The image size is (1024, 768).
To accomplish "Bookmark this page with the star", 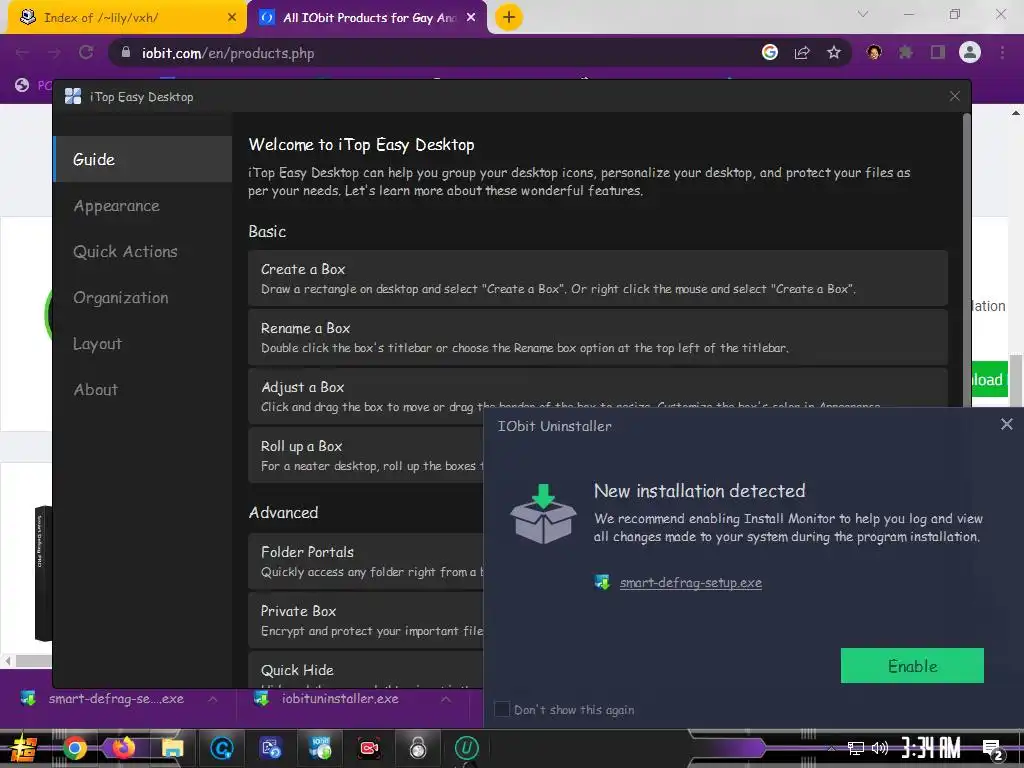I will tap(834, 52).
